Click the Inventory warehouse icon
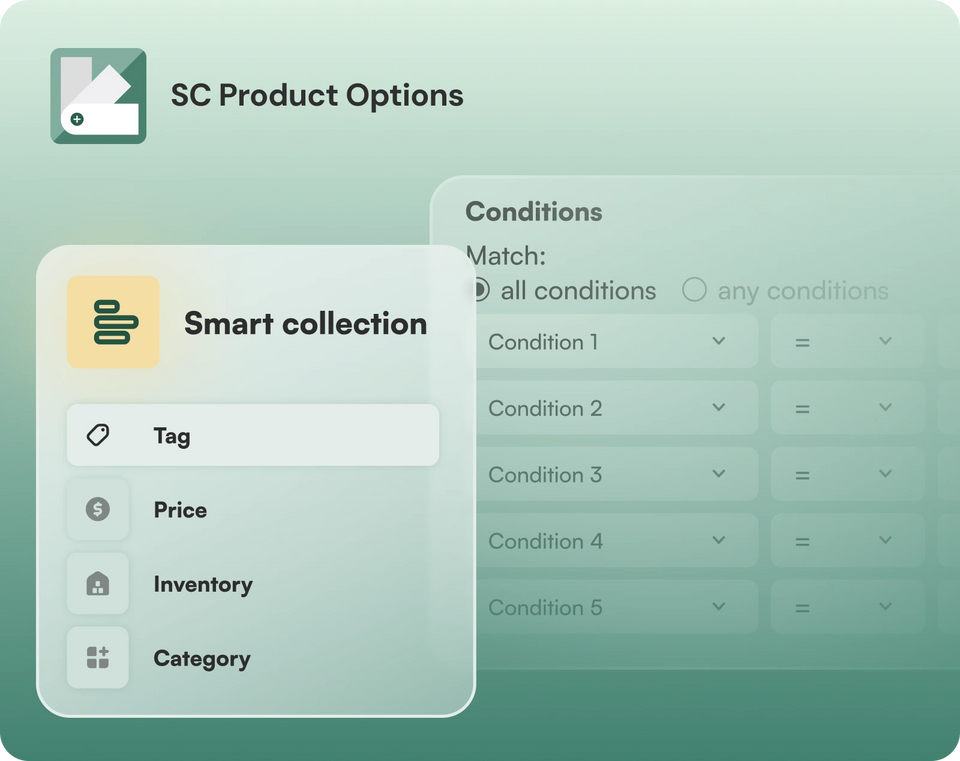This screenshot has width=960, height=761. [x=98, y=584]
